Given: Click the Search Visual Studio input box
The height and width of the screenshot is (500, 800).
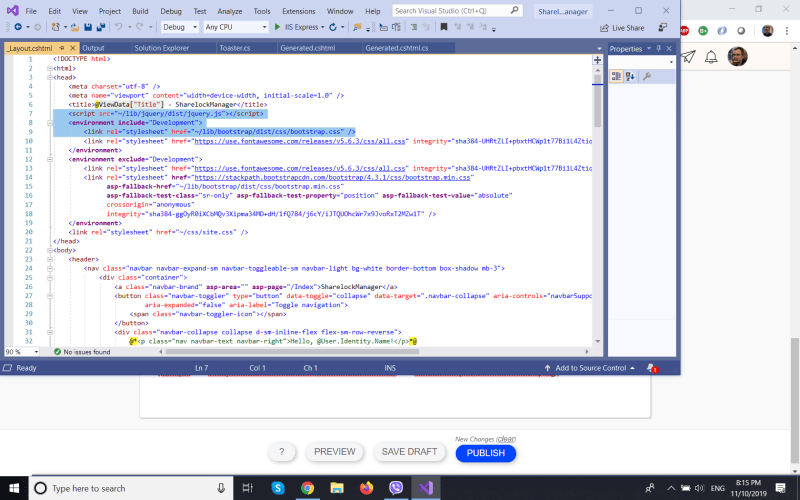Looking at the screenshot, I should (457, 11).
